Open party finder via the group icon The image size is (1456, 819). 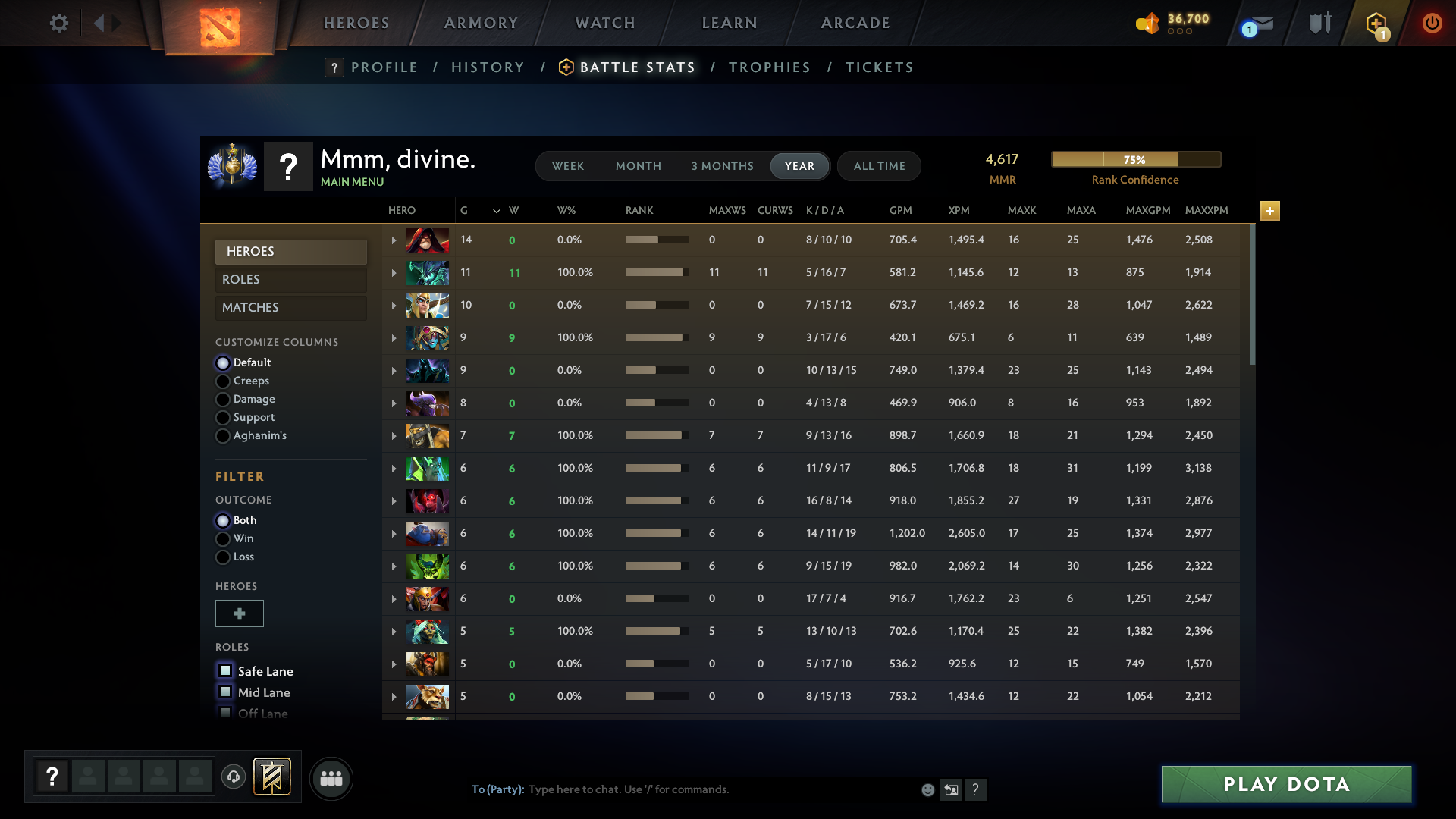[331, 778]
